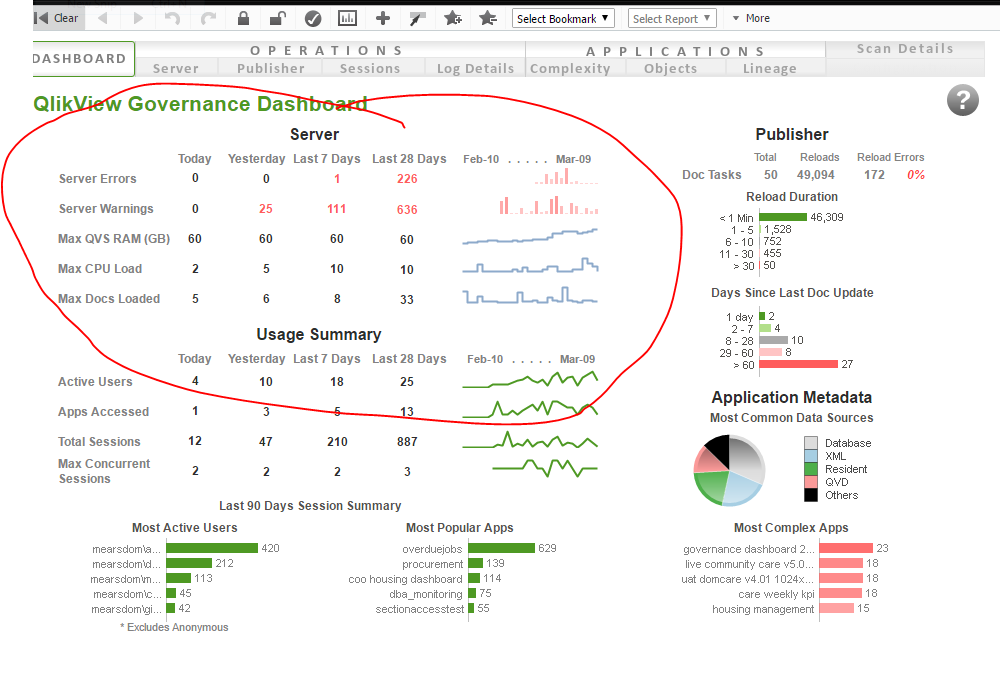Open the Log Details tab
The image size is (1000, 676).
[475, 68]
